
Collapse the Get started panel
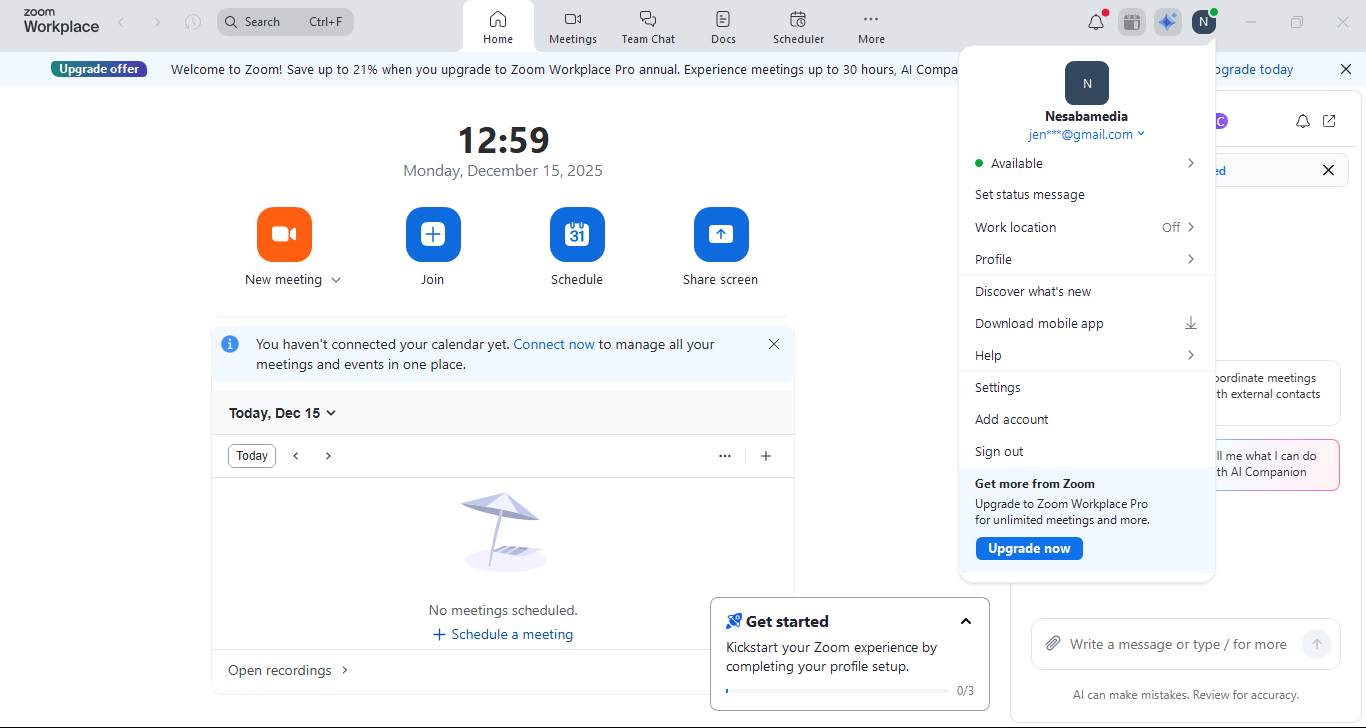tap(965, 622)
